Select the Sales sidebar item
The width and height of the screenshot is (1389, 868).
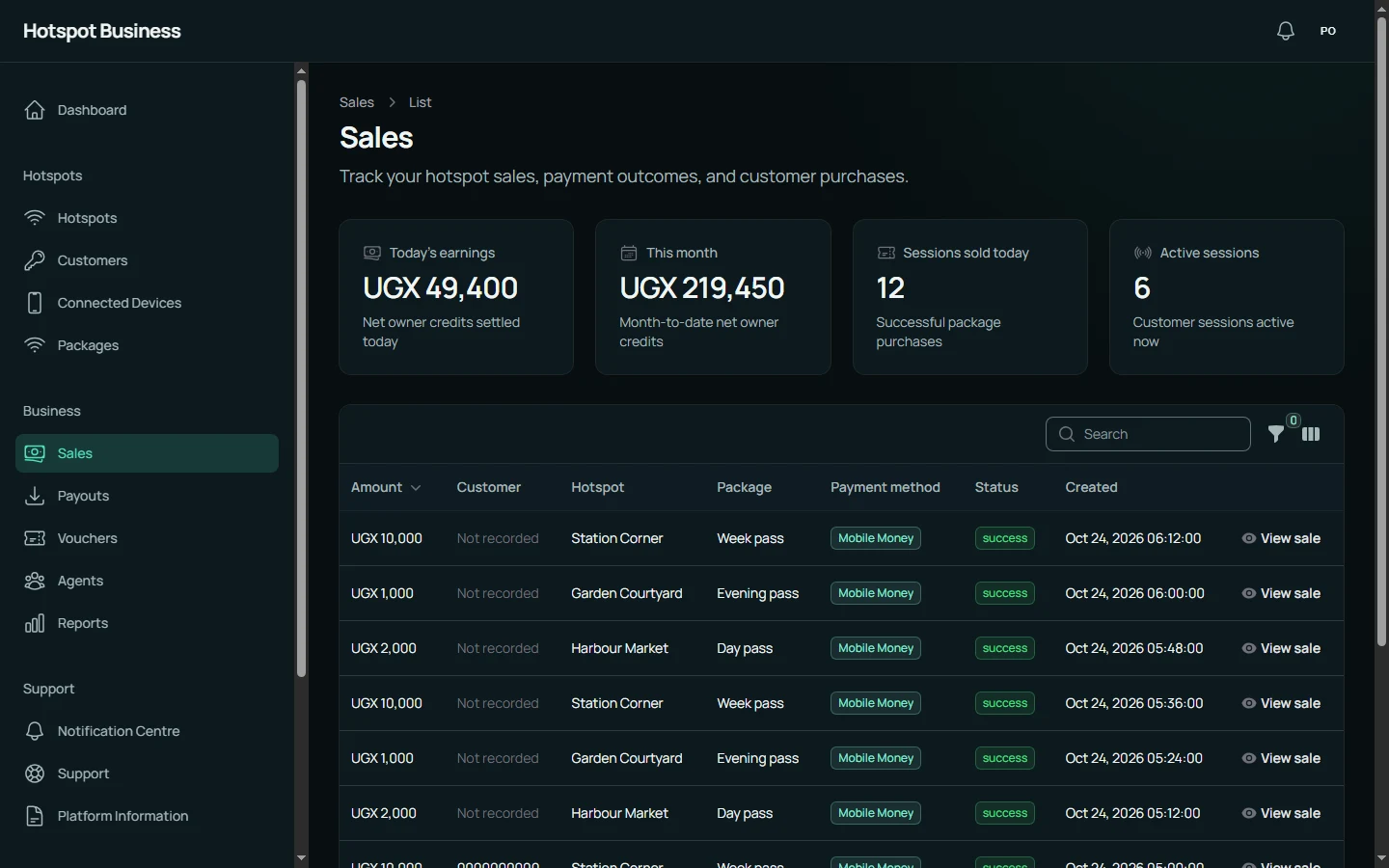tap(147, 453)
